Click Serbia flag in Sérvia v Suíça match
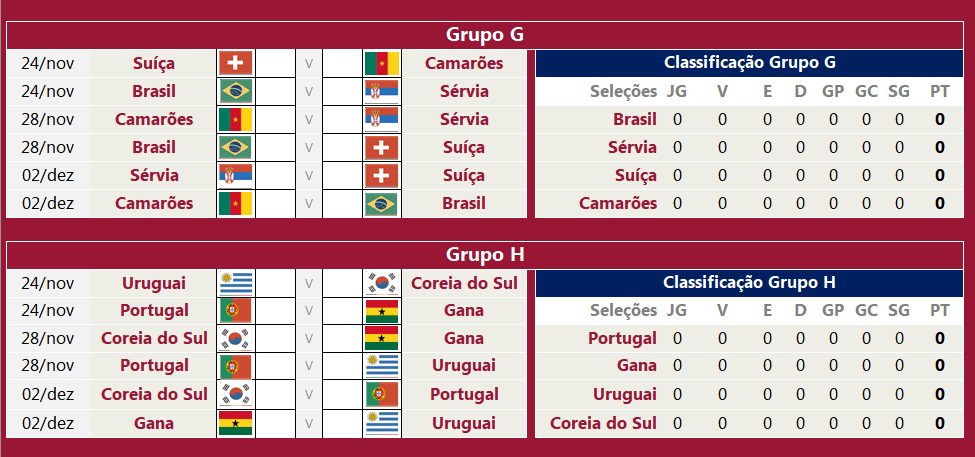 (236, 175)
